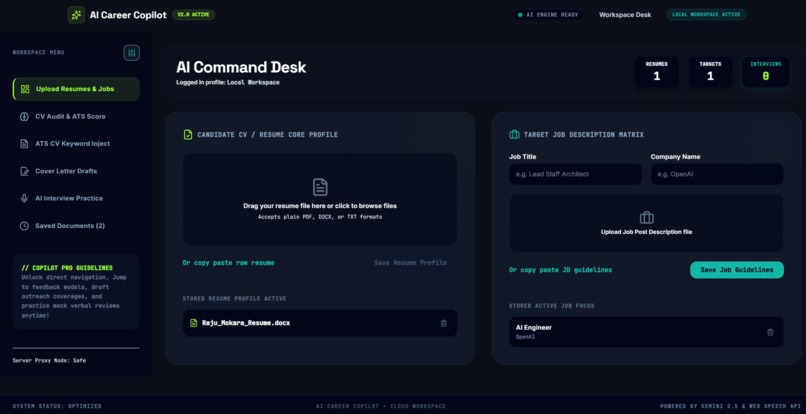Click the Copilot Pro Guidelines heading

(x=67, y=268)
